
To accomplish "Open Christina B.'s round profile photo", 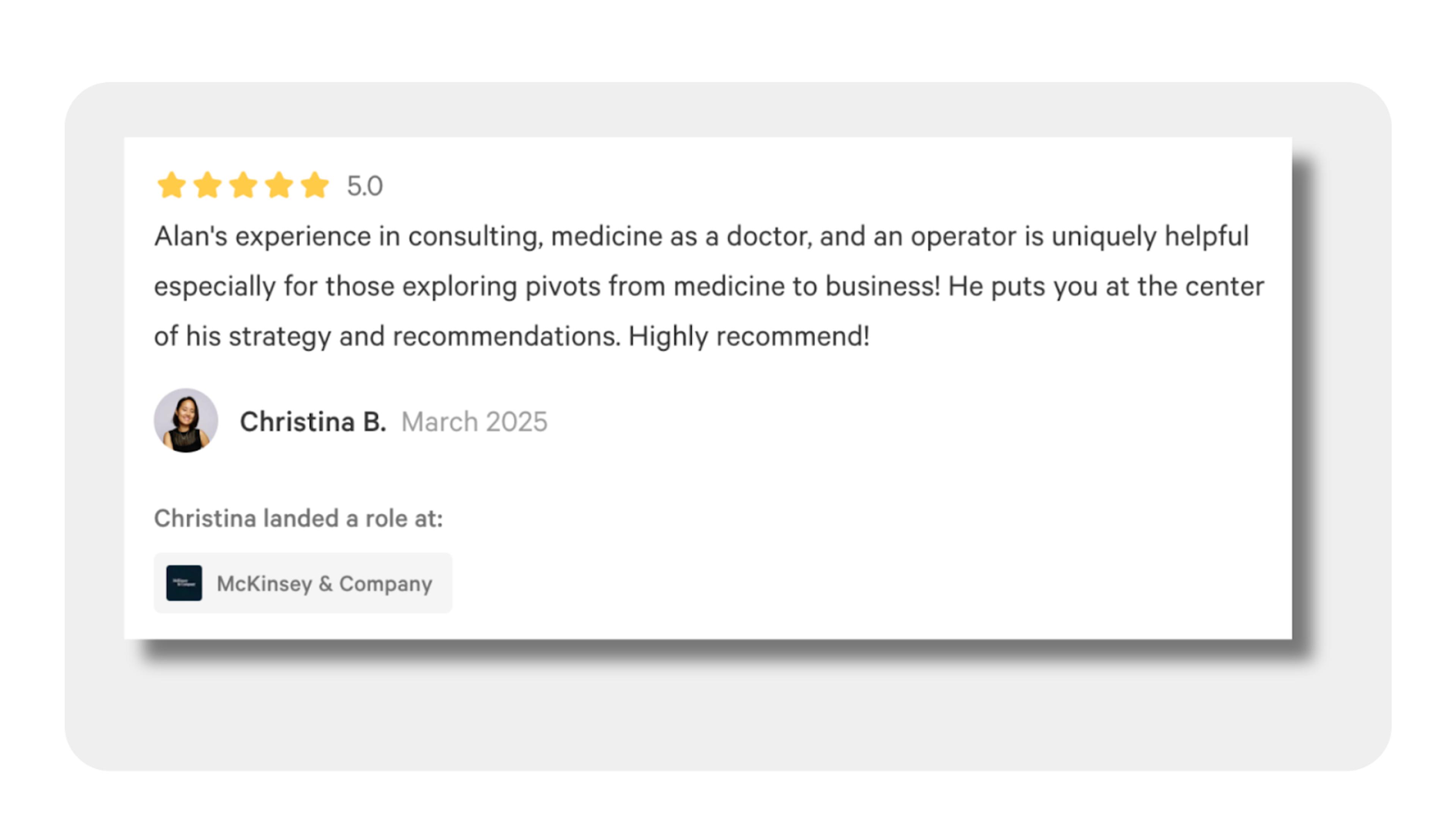I will pyautogui.click(x=186, y=420).
